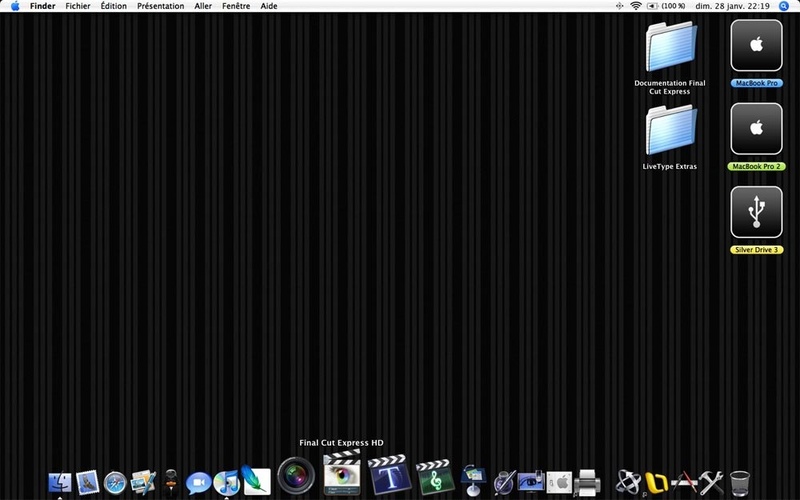This screenshot has width=800, height=500.
Task: Launch LiveType from the dock
Action: [390, 474]
